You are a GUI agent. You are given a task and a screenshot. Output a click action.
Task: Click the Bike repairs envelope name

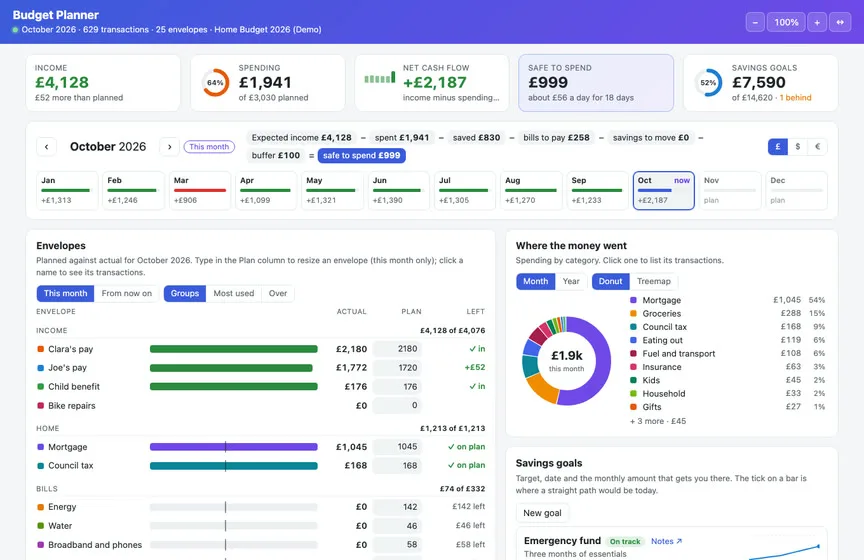[72, 406]
